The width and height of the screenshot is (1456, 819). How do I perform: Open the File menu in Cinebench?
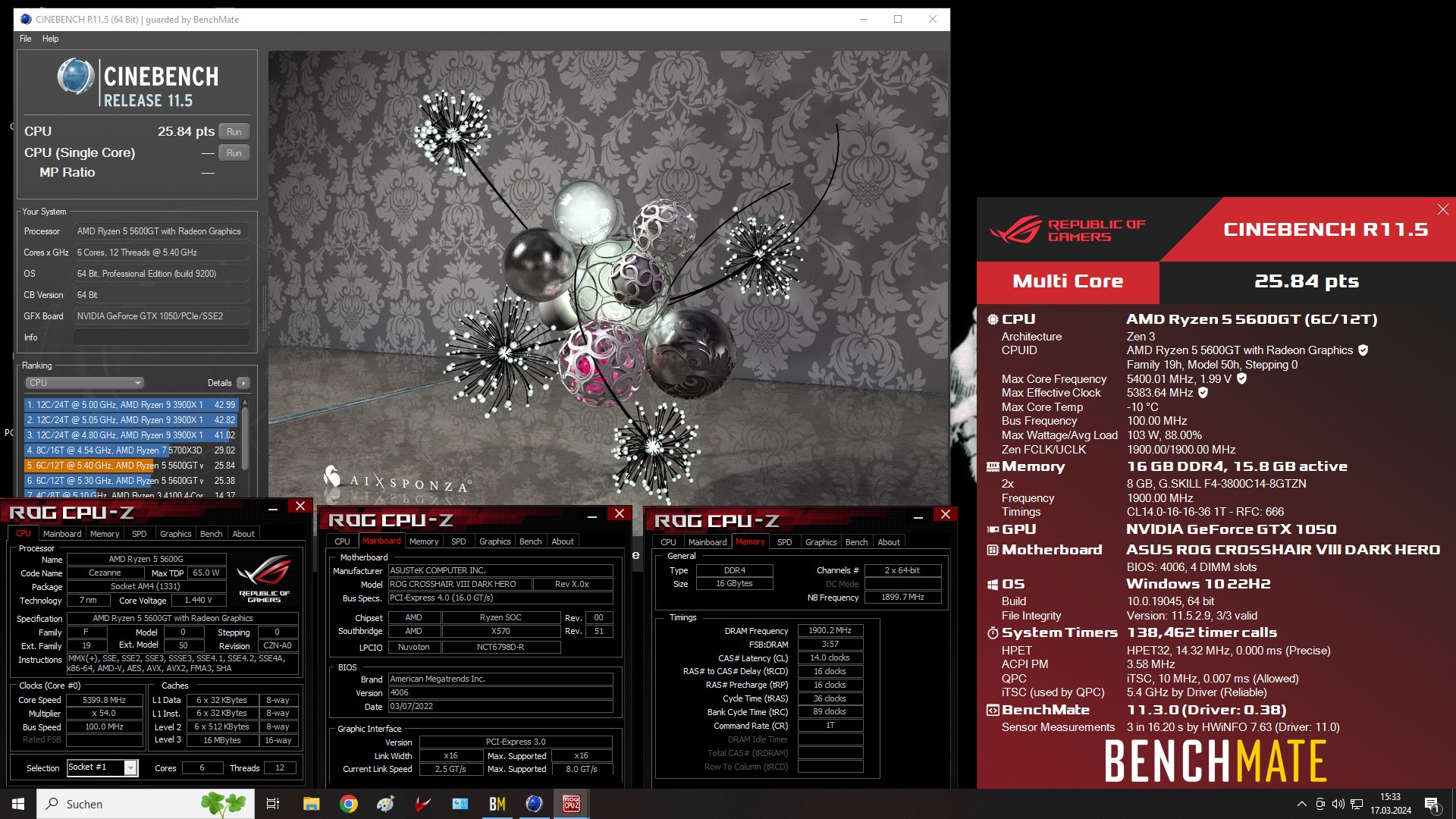[x=26, y=39]
